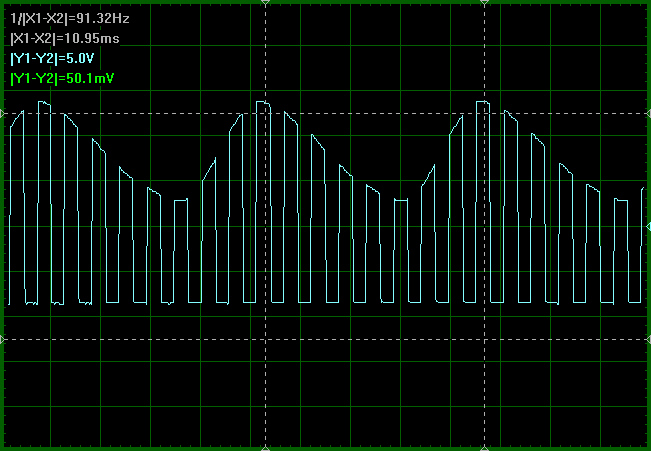Click the waveform pulse peak under the right vertical cursor
This screenshot has height=451, width=651.
(484, 103)
